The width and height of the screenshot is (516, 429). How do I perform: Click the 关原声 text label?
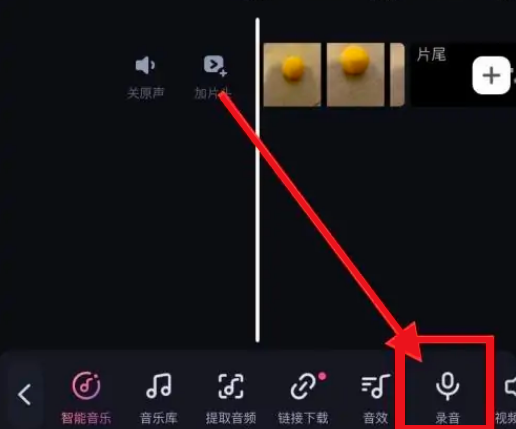(145, 93)
